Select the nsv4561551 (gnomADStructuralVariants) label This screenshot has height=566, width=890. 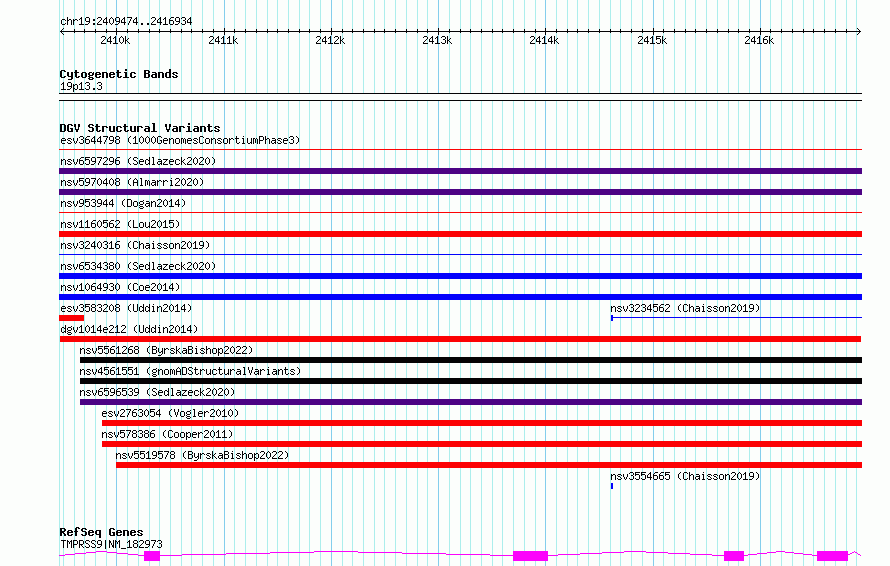190,371
